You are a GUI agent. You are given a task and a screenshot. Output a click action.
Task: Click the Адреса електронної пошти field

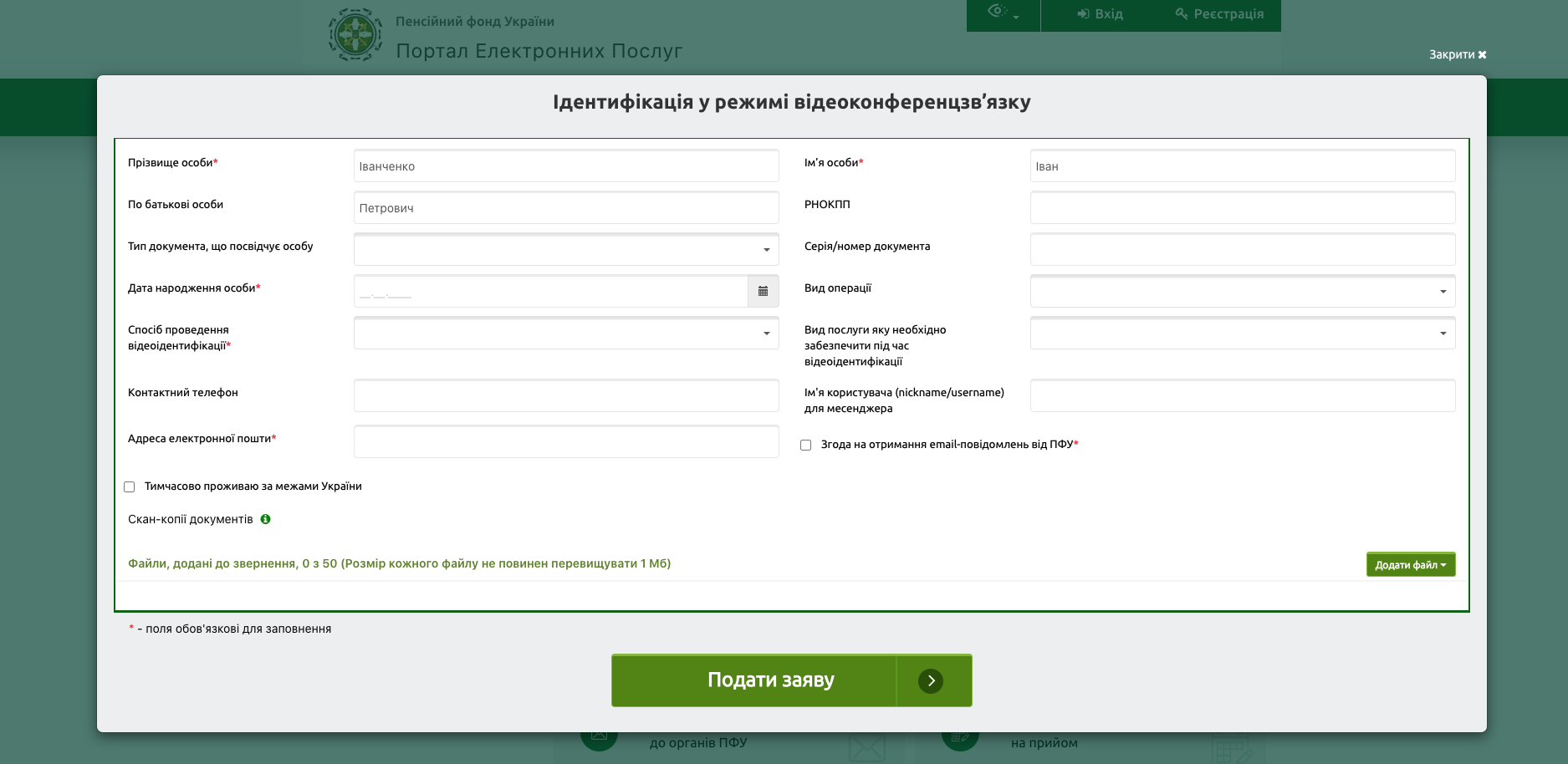tap(566, 442)
